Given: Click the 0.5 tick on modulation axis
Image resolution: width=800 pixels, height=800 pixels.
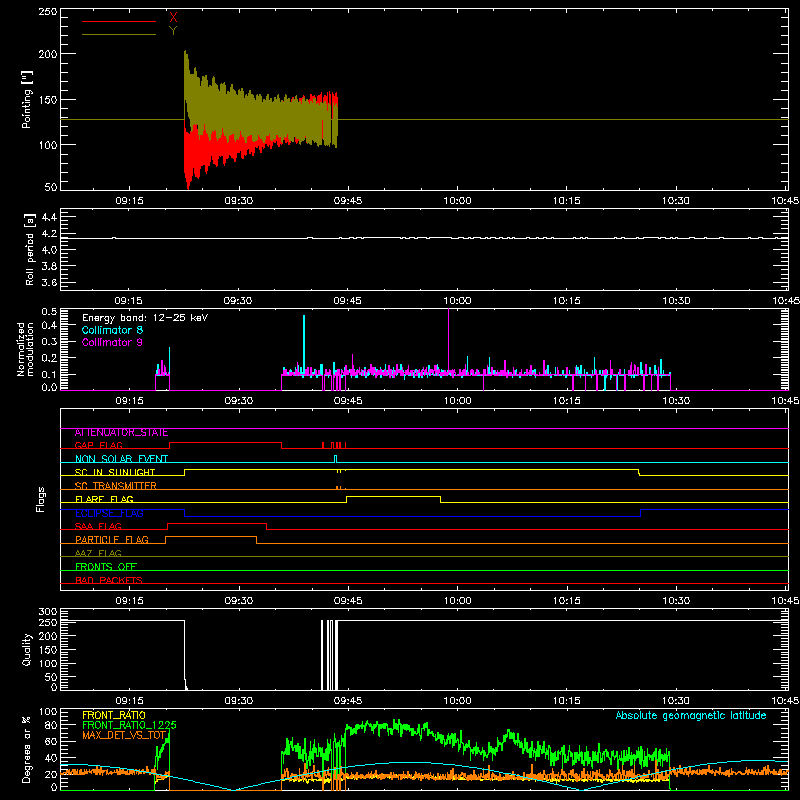Looking at the screenshot, I should pos(49,312).
